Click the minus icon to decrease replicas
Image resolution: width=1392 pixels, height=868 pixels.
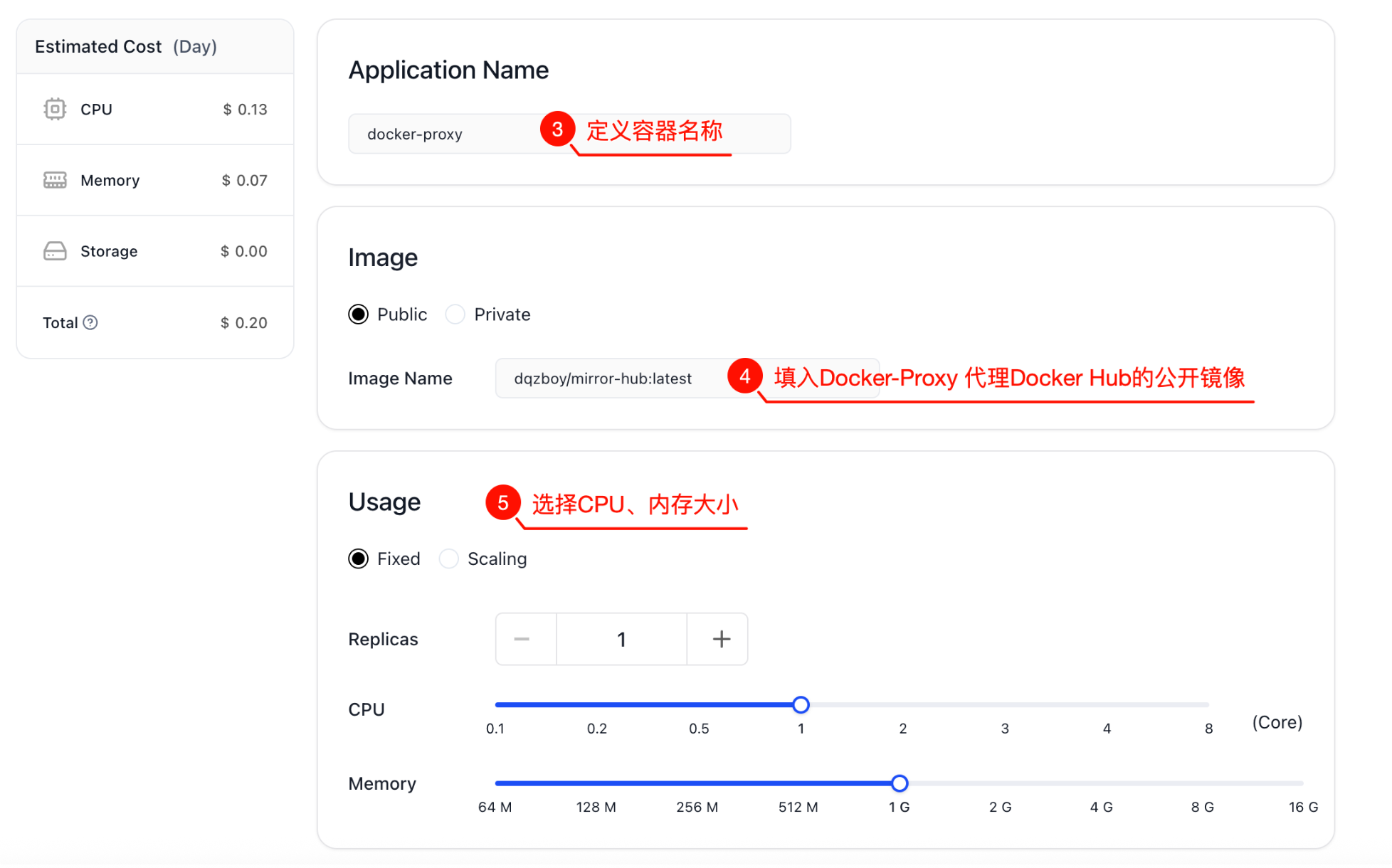(522, 639)
